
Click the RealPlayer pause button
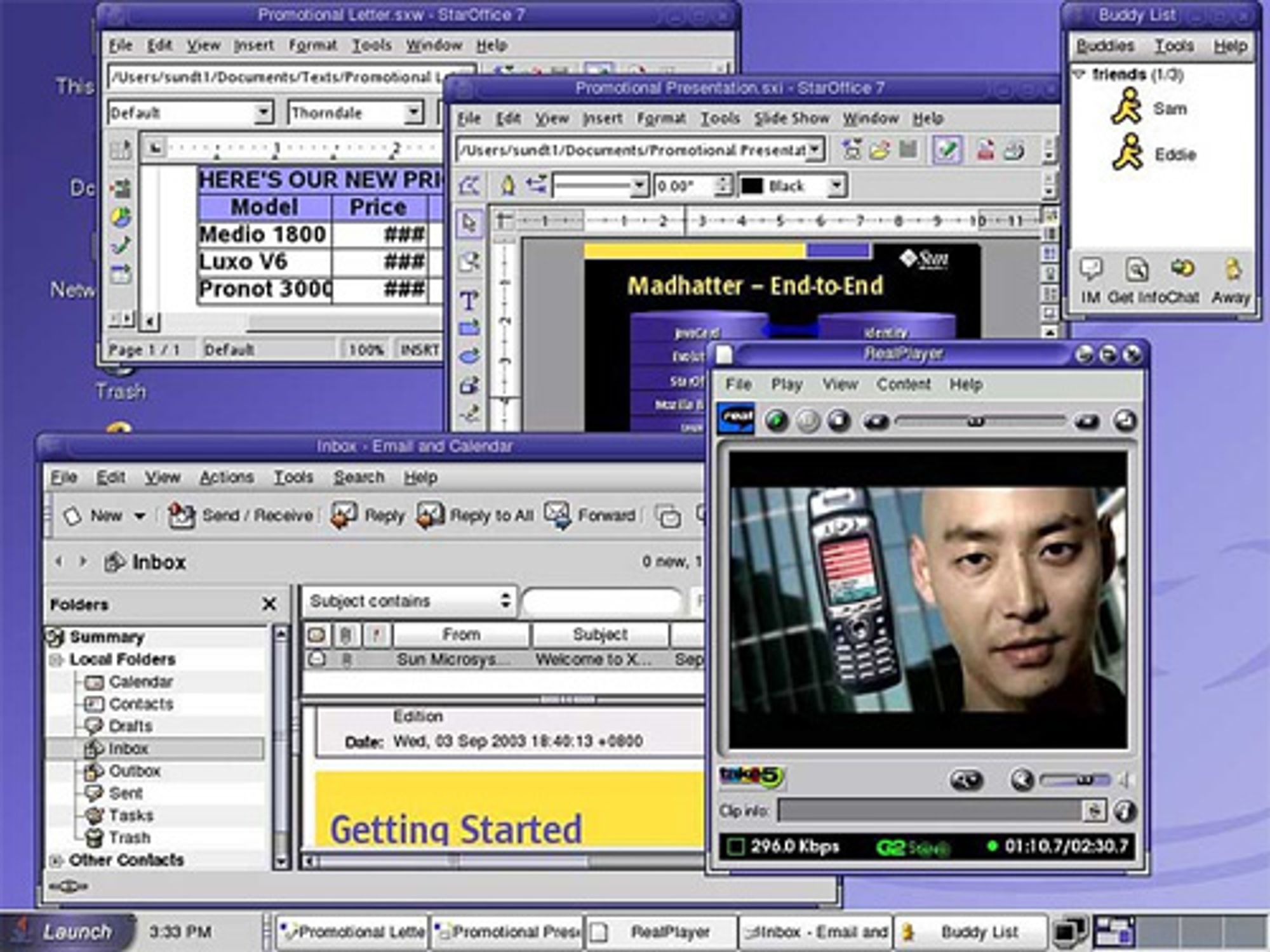[808, 420]
